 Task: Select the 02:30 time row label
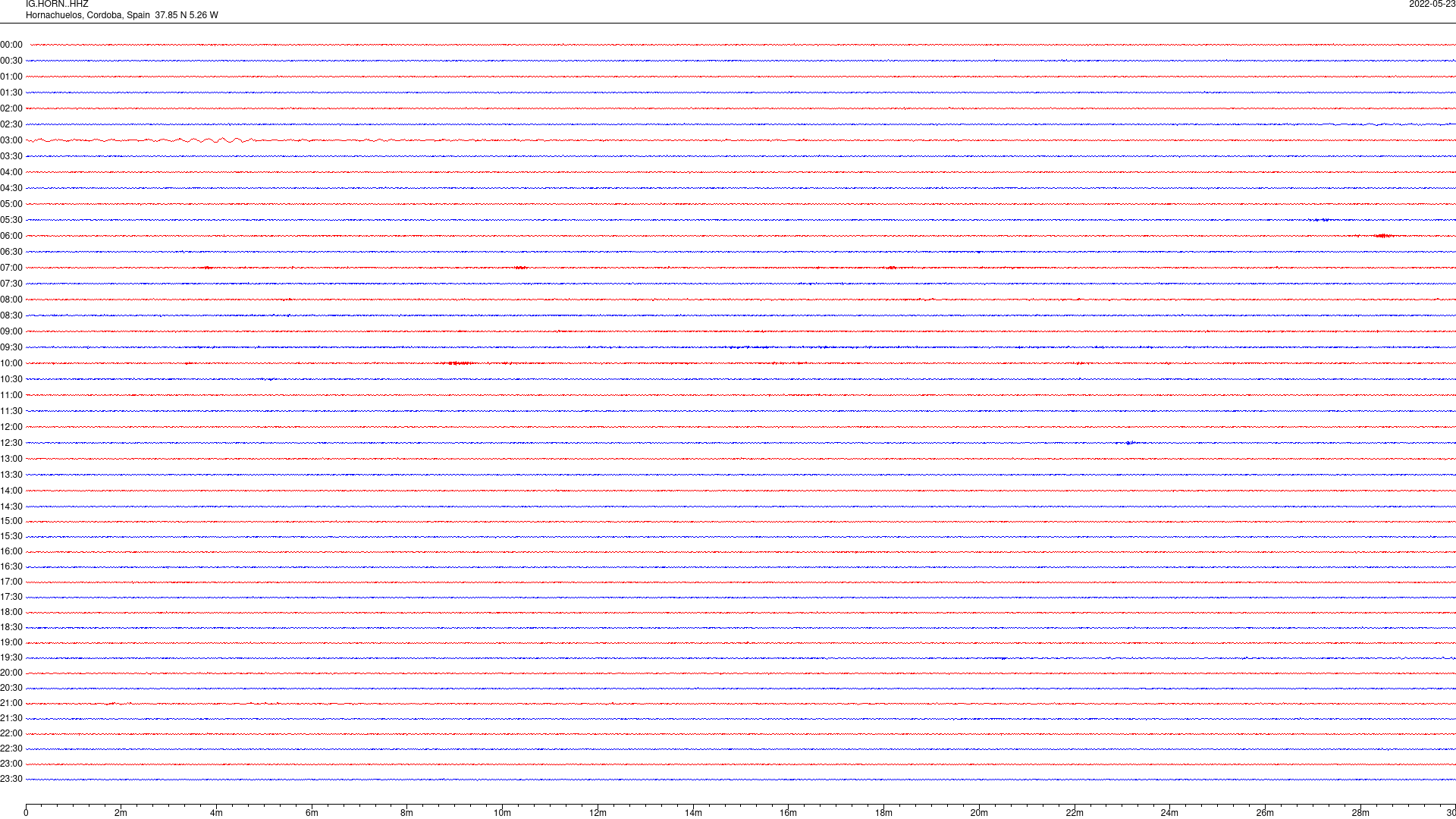11,124
